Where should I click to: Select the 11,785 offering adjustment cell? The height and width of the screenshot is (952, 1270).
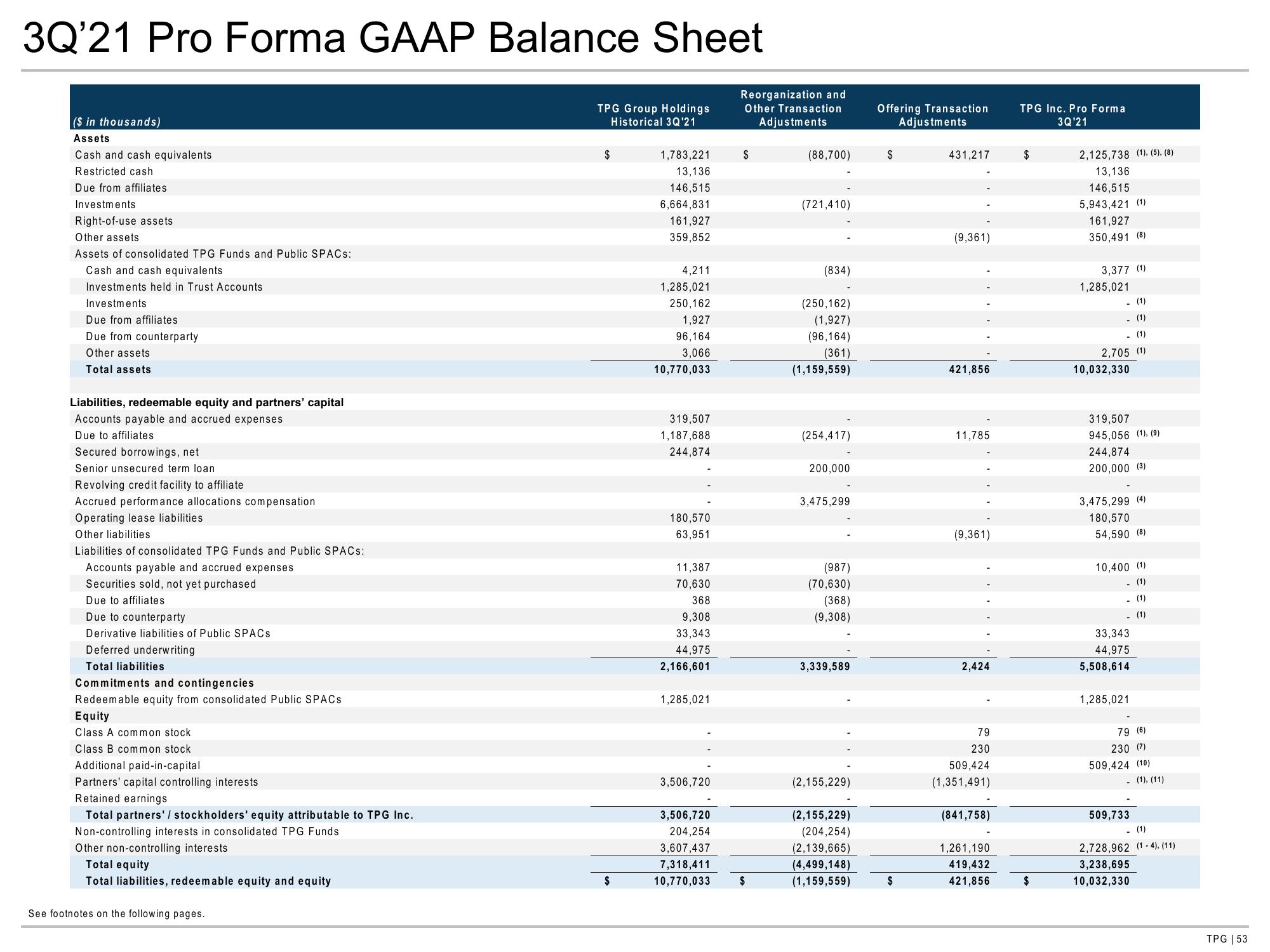[972, 435]
